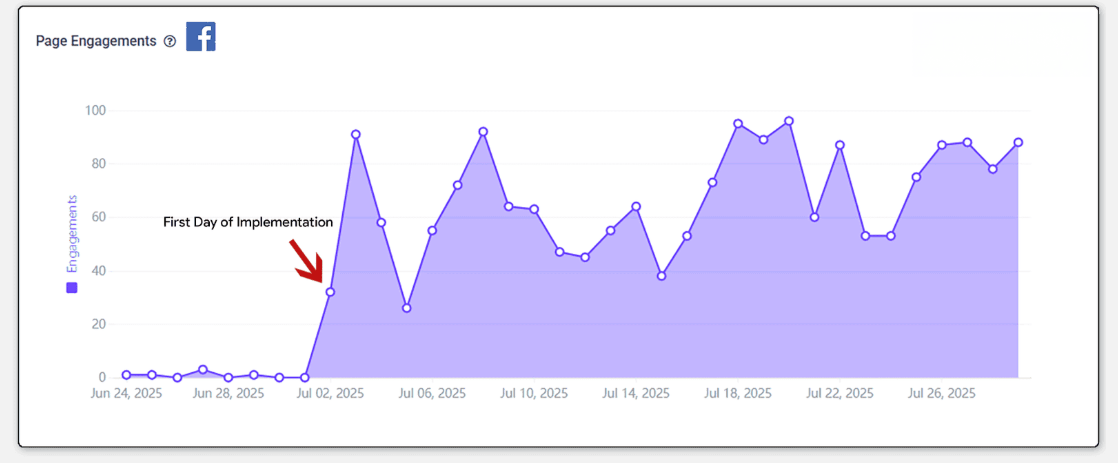This screenshot has height=463, width=1118.
Task: Click the red arrow annotation
Action: click(306, 258)
